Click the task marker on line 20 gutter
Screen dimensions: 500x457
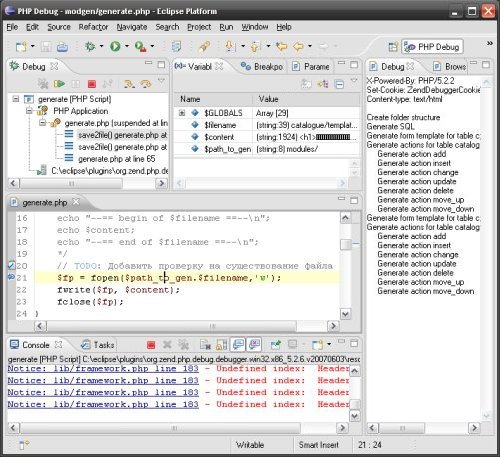11,265
